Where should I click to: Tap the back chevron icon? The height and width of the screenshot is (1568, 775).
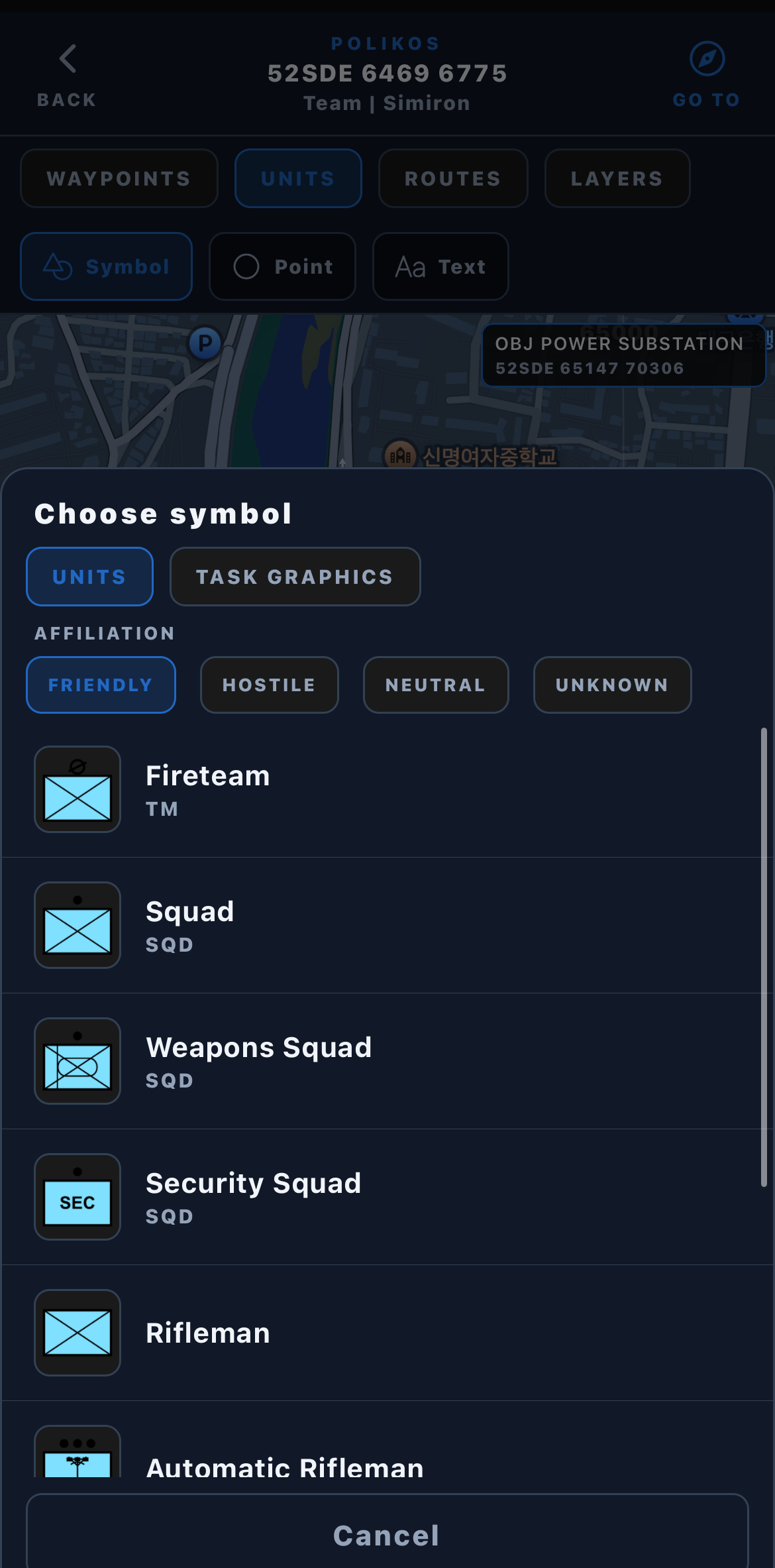coord(68,59)
